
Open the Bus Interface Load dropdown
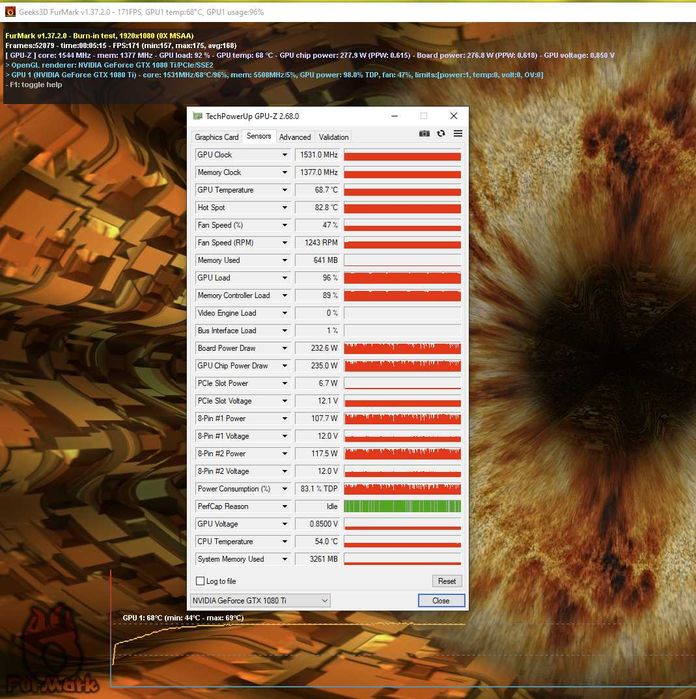(x=284, y=330)
